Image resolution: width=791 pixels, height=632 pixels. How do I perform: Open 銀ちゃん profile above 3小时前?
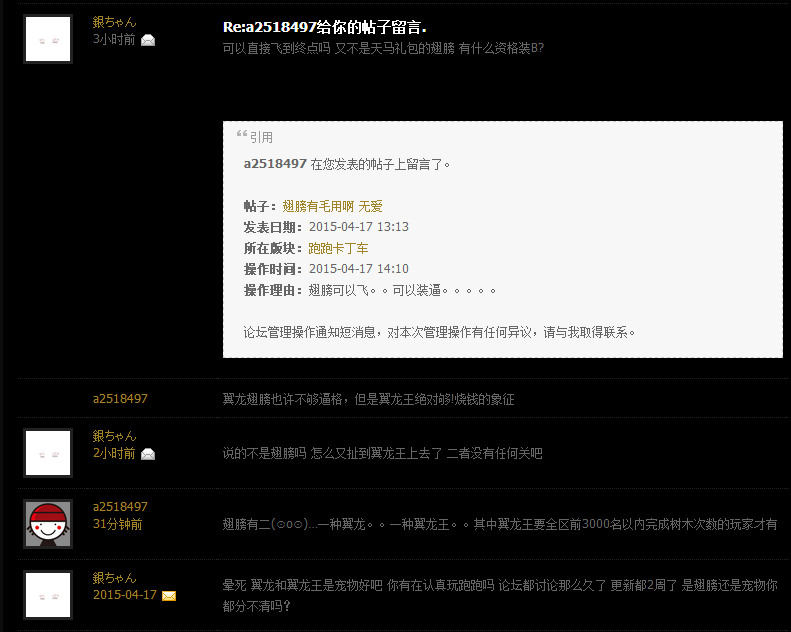pos(115,22)
